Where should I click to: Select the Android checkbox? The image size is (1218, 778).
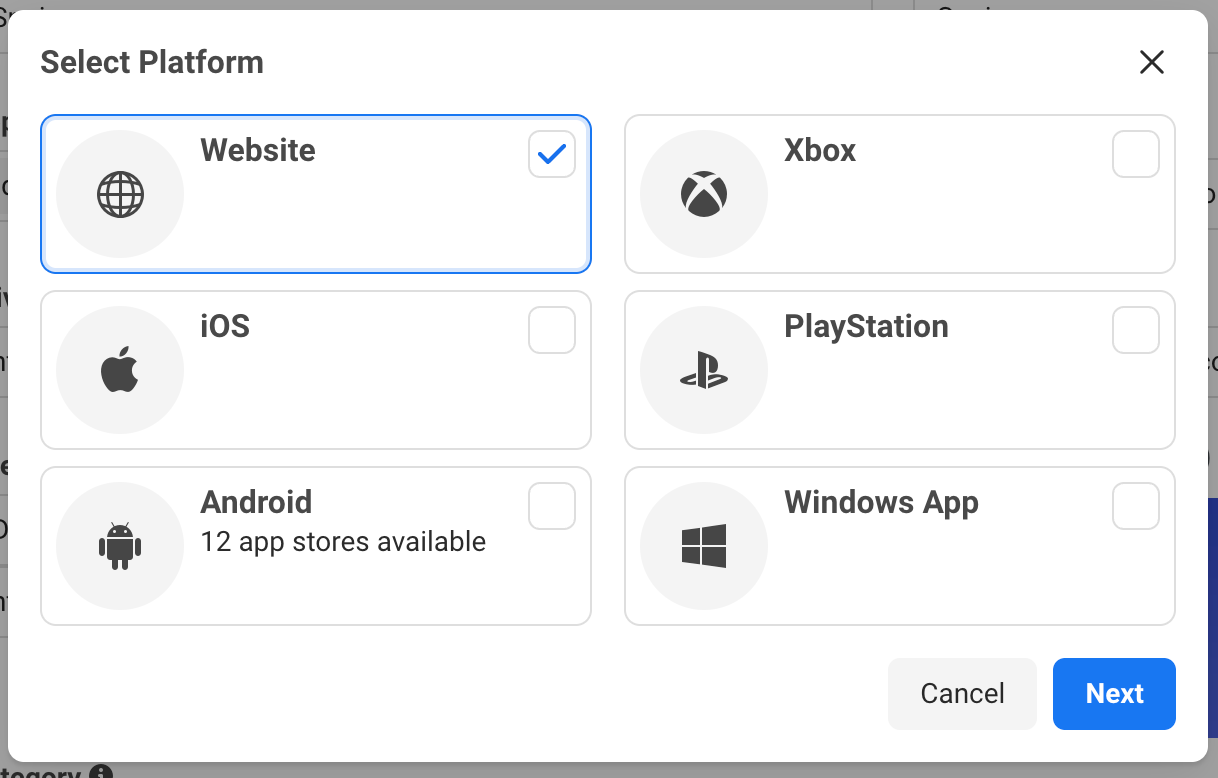pos(552,506)
